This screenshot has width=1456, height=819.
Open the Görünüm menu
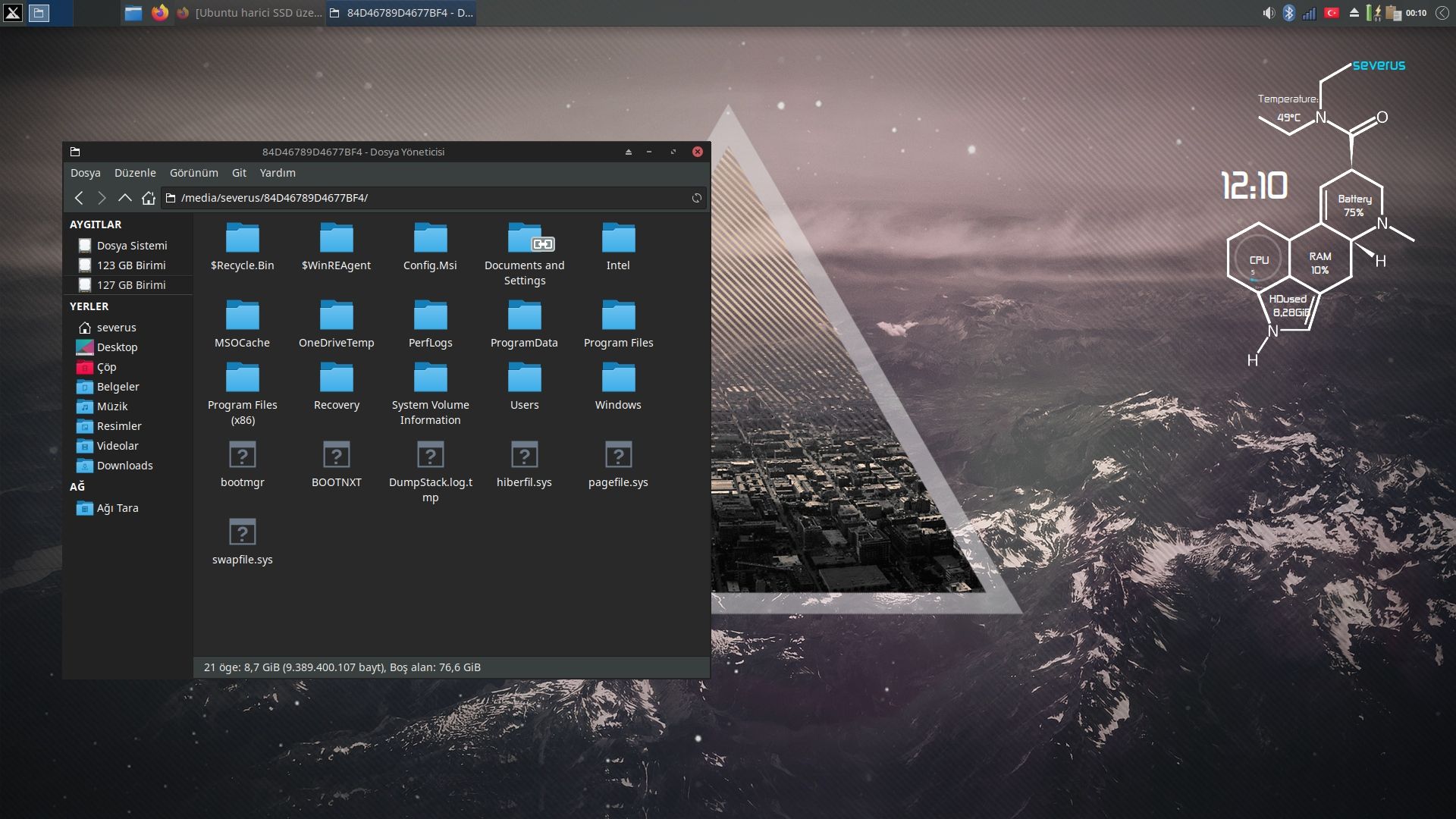point(193,173)
